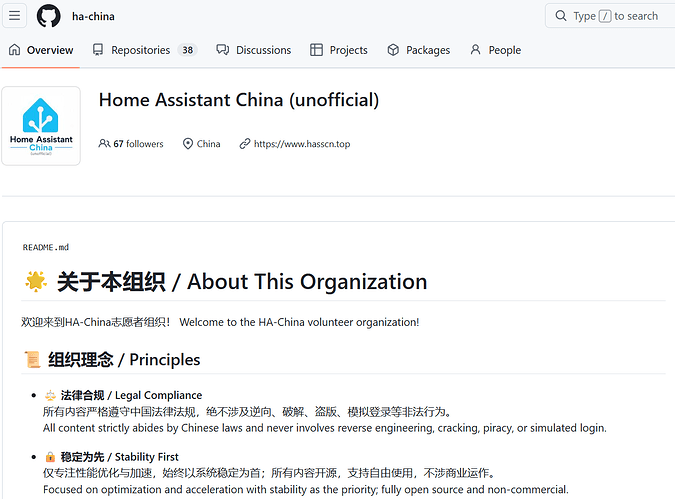Switch to the Repositories tab
The image size is (675, 499).
click(145, 50)
